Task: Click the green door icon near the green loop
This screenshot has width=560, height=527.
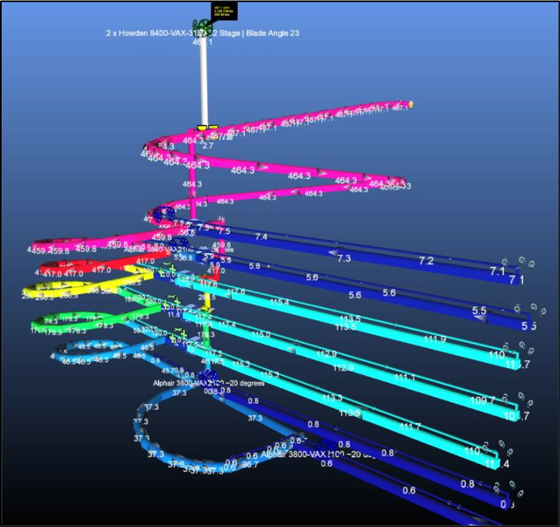Action: point(172,303)
